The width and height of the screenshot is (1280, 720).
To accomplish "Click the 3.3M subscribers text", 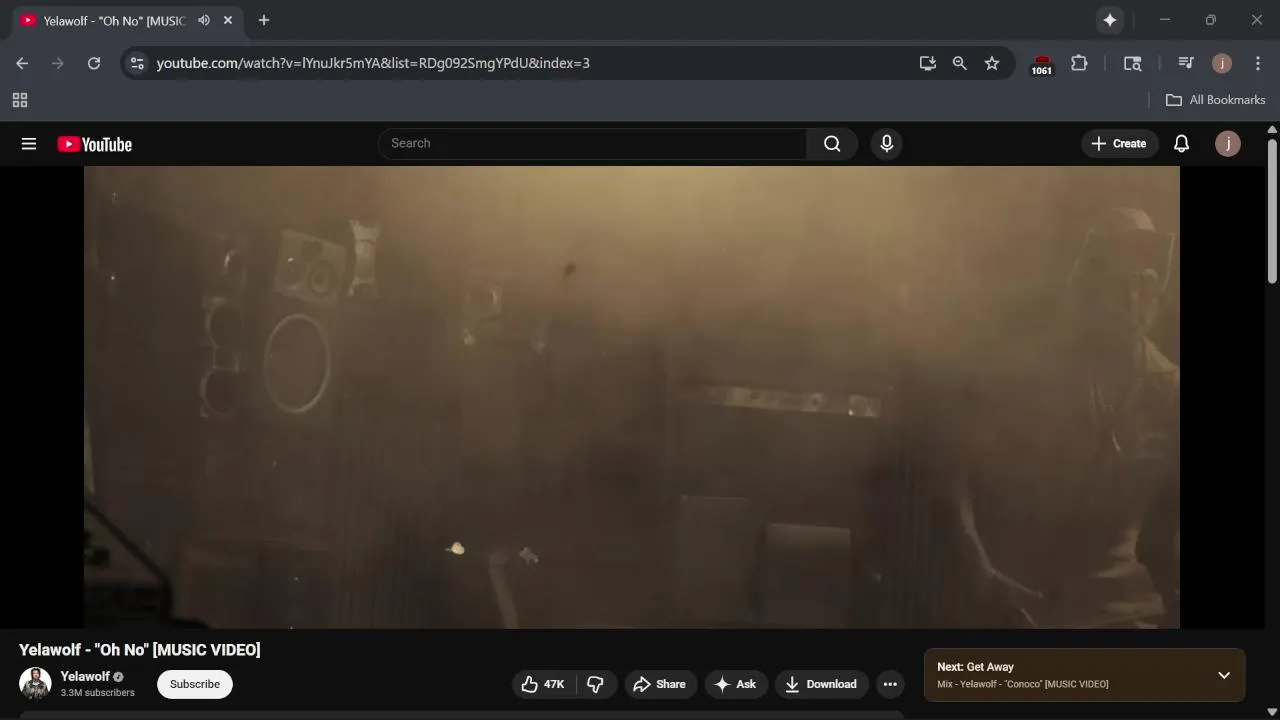I will coord(97,693).
